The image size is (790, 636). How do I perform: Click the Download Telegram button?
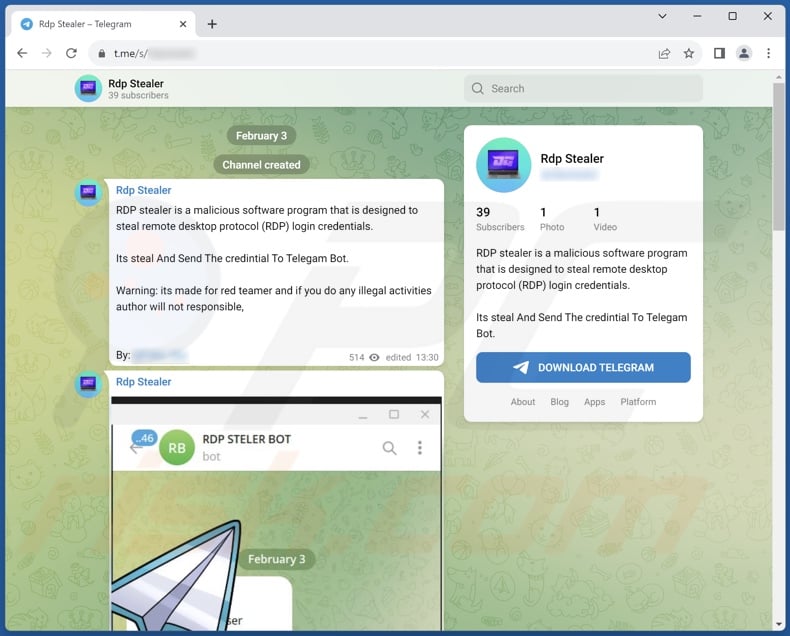click(583, 367)
